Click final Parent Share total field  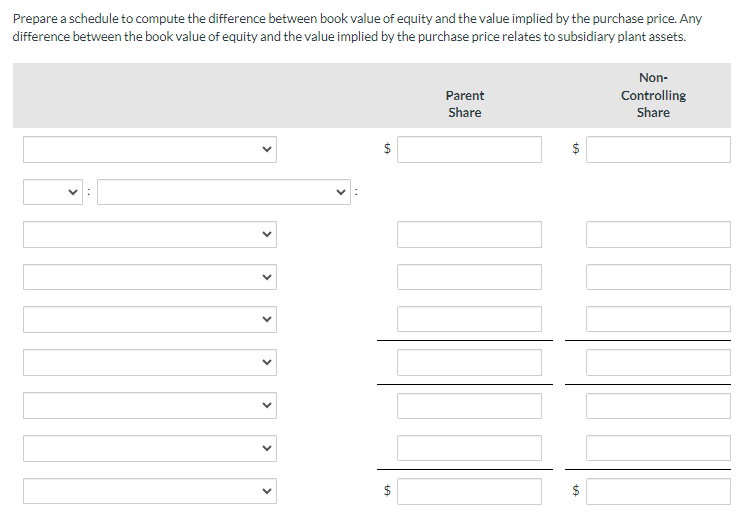[x=469, y=491]
